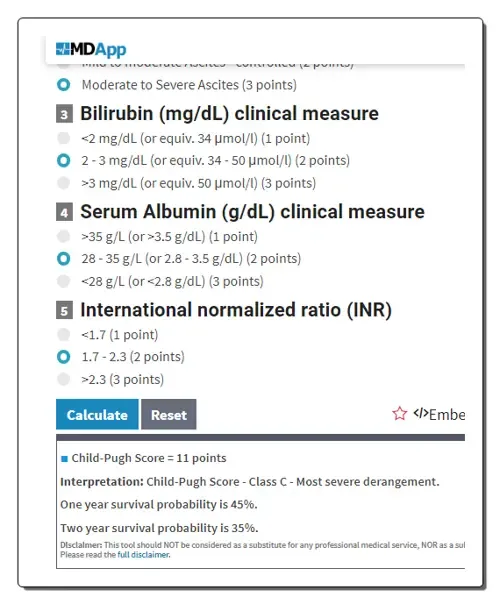Open the full disclaimer link
The image size is (500, 604).
(143, 555)
